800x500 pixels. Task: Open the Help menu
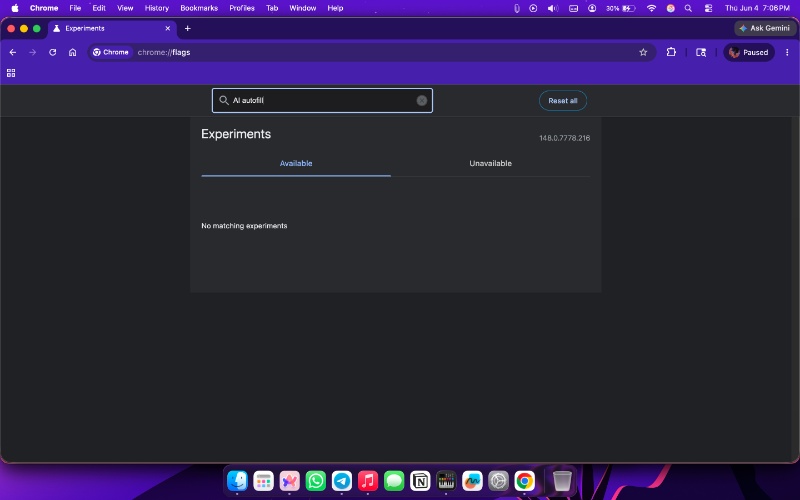point(335,8)
